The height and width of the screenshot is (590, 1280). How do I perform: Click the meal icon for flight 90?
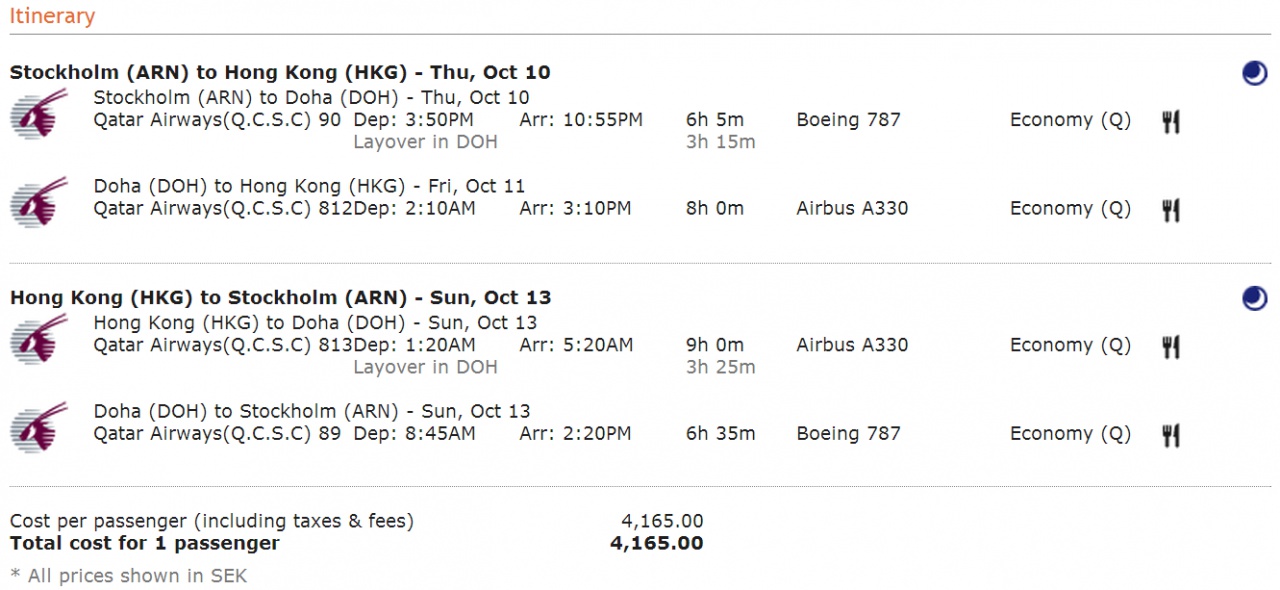(1171, 122)
